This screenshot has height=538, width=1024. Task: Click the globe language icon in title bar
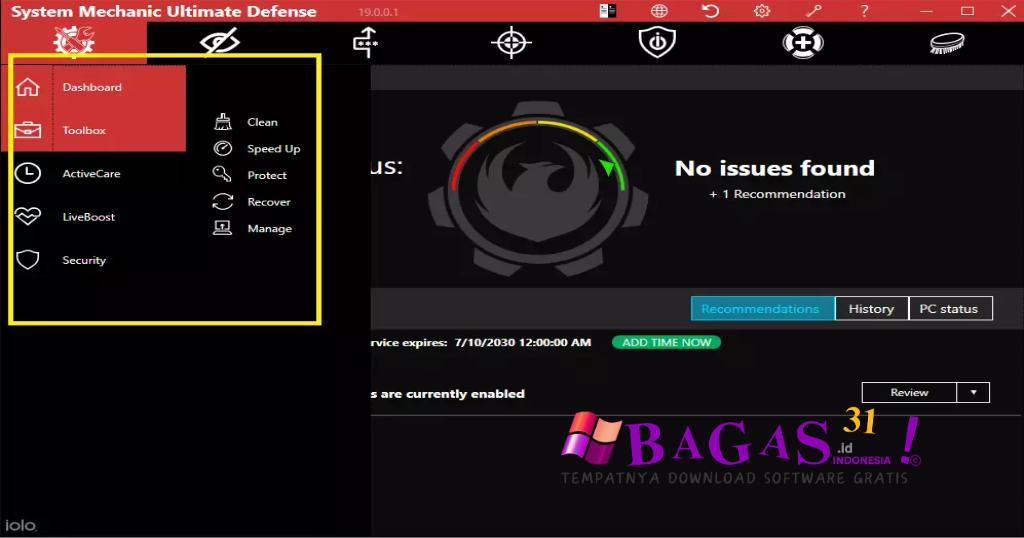pos(659,11)
